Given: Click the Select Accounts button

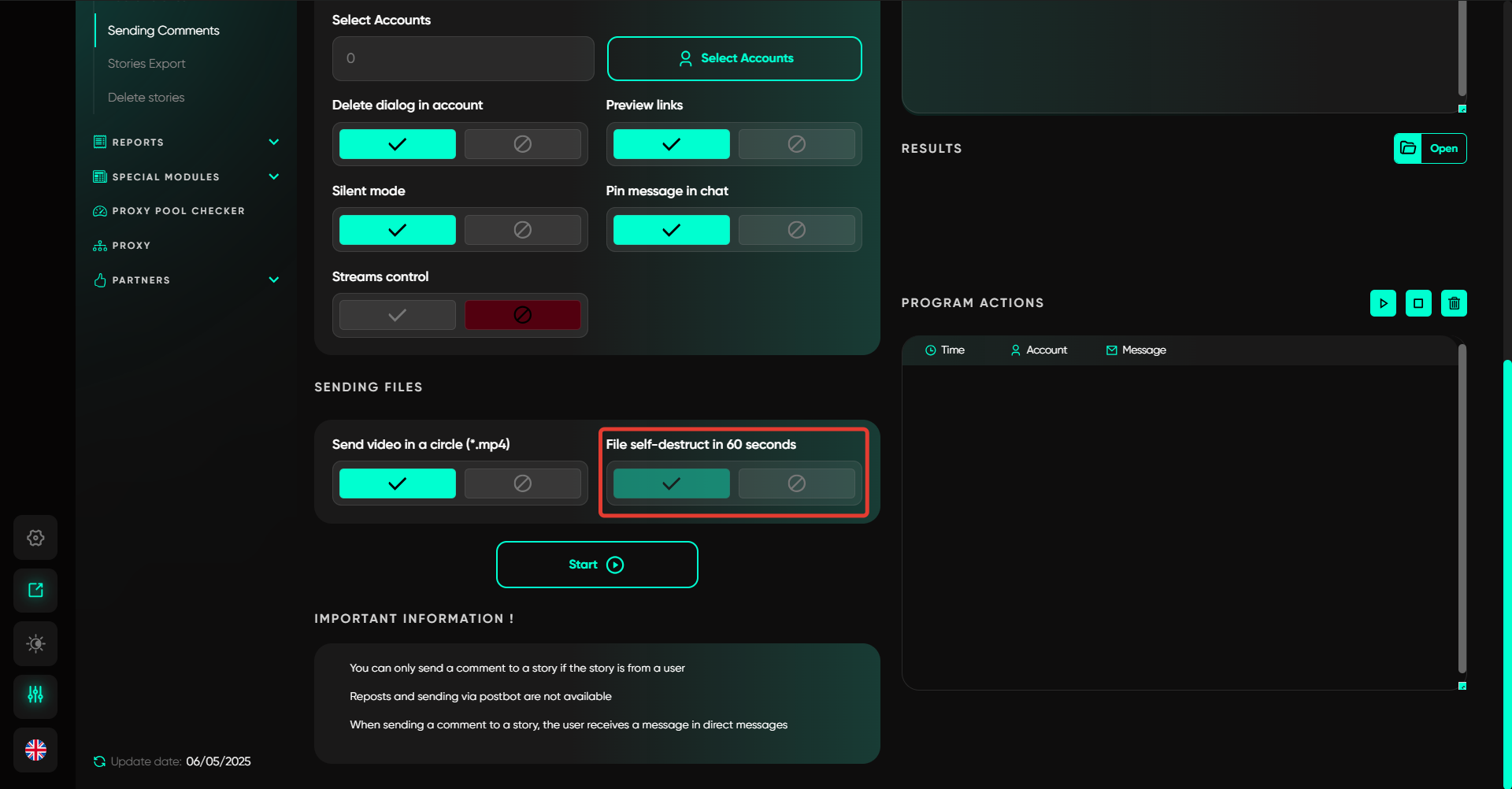Looking at the screenshot, I should [x=734, y=58].
